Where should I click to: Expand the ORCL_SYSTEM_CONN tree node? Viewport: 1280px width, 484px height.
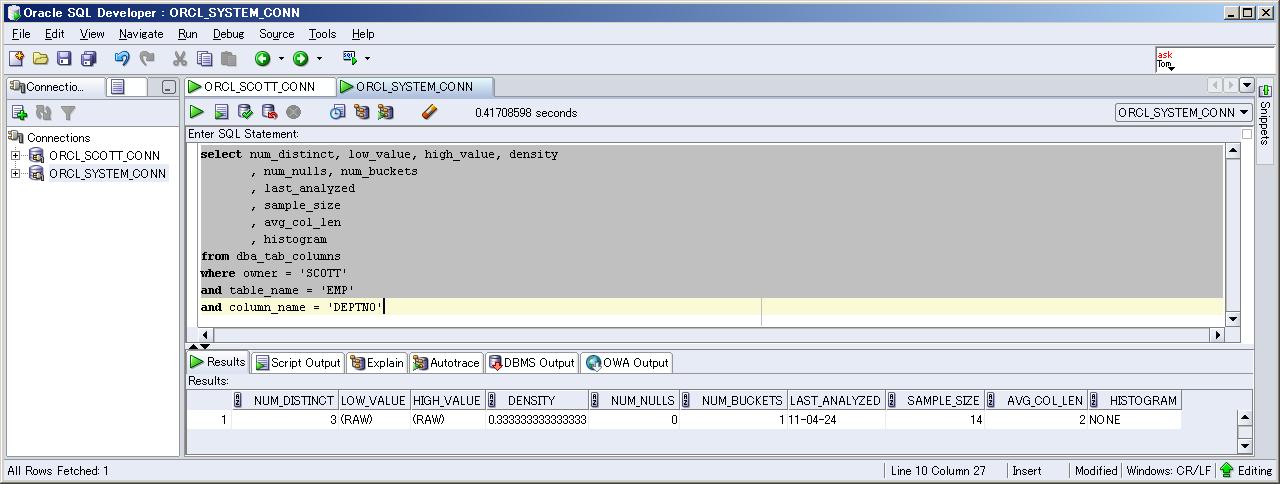[x=15, y=173]
